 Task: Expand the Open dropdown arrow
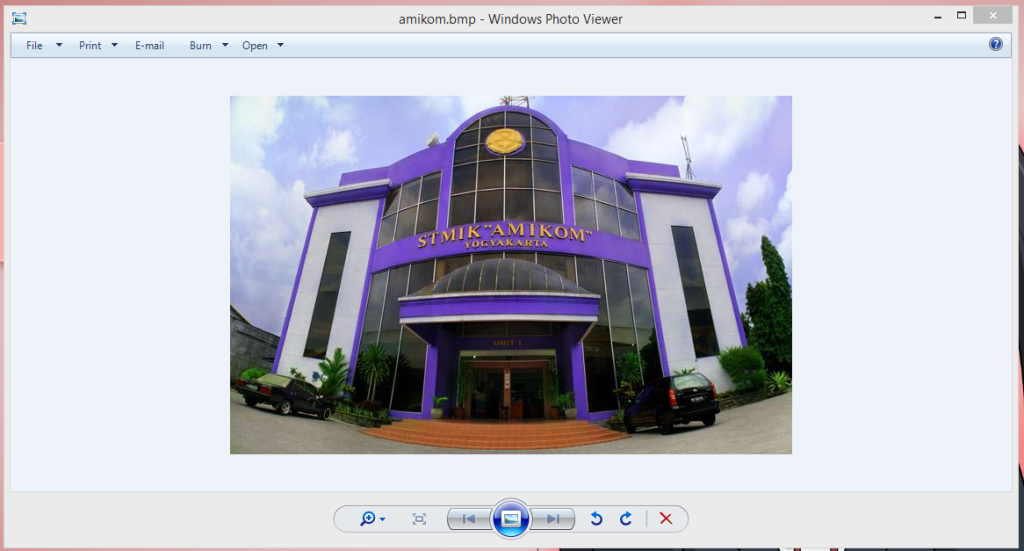[x=281, y=45]
